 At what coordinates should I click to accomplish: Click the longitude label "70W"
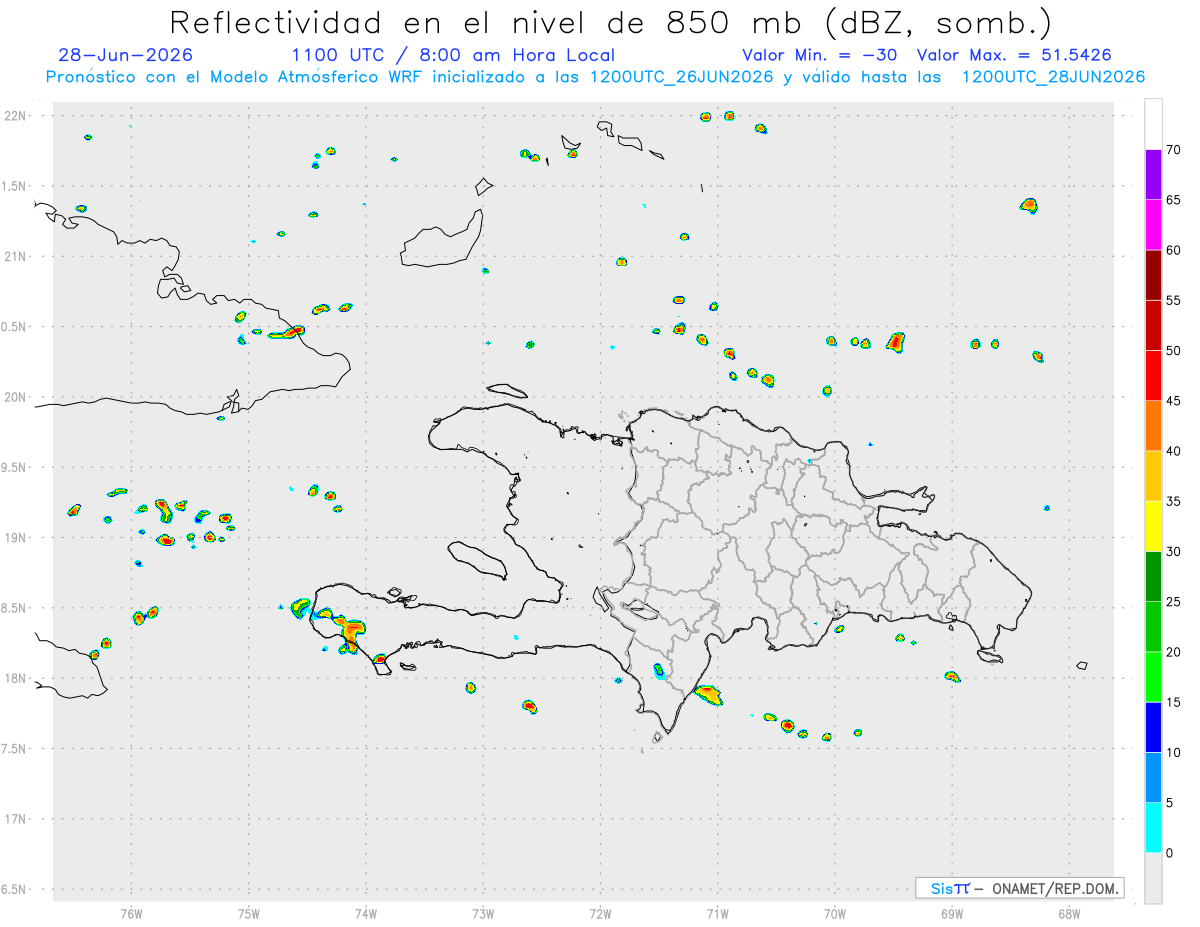coord(835,913)
